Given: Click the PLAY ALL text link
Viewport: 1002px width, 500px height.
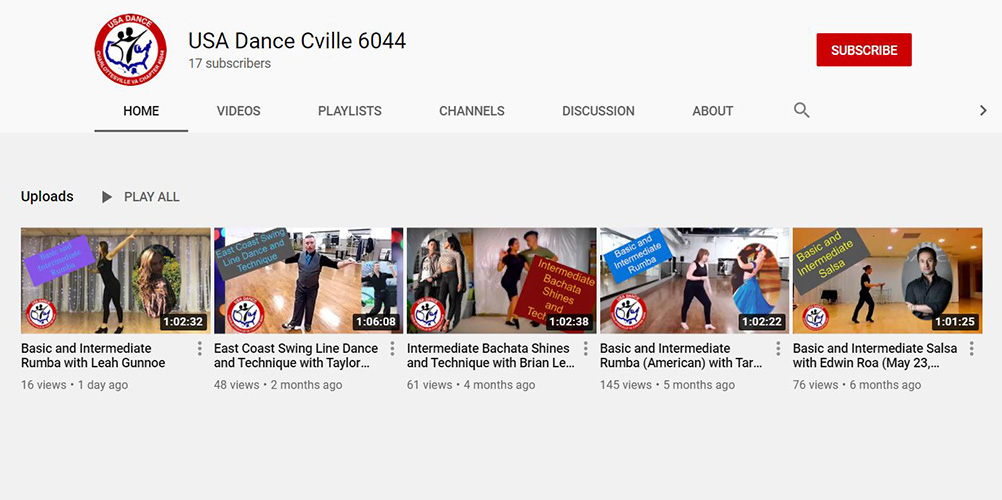Looking at the screenshot, I should point(151,197).
